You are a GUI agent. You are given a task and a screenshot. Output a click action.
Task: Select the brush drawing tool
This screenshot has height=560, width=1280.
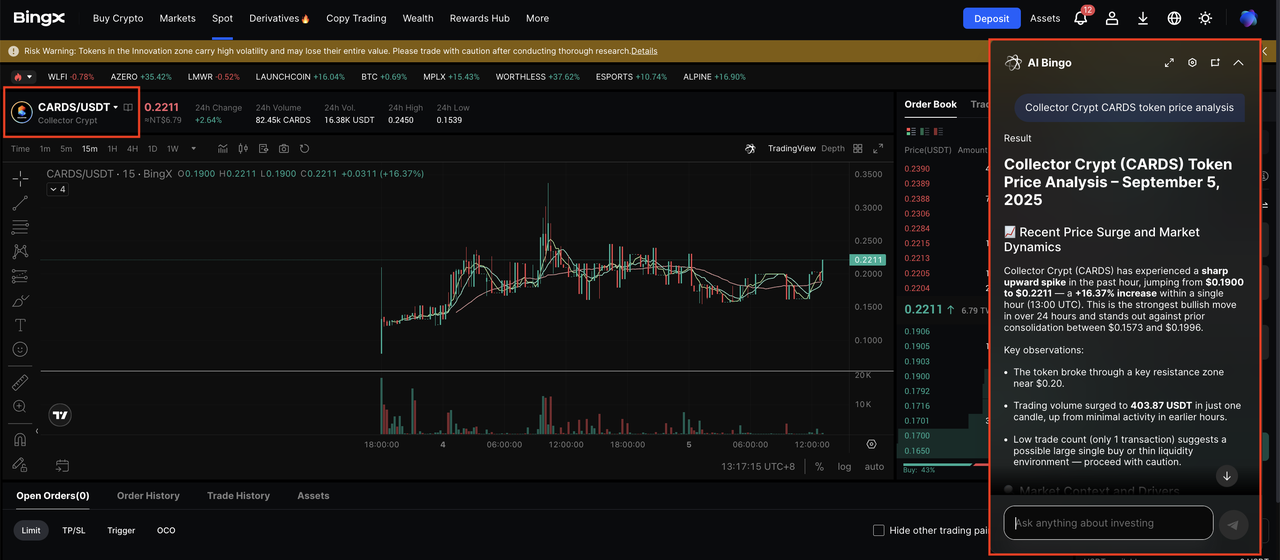(20, 301)
